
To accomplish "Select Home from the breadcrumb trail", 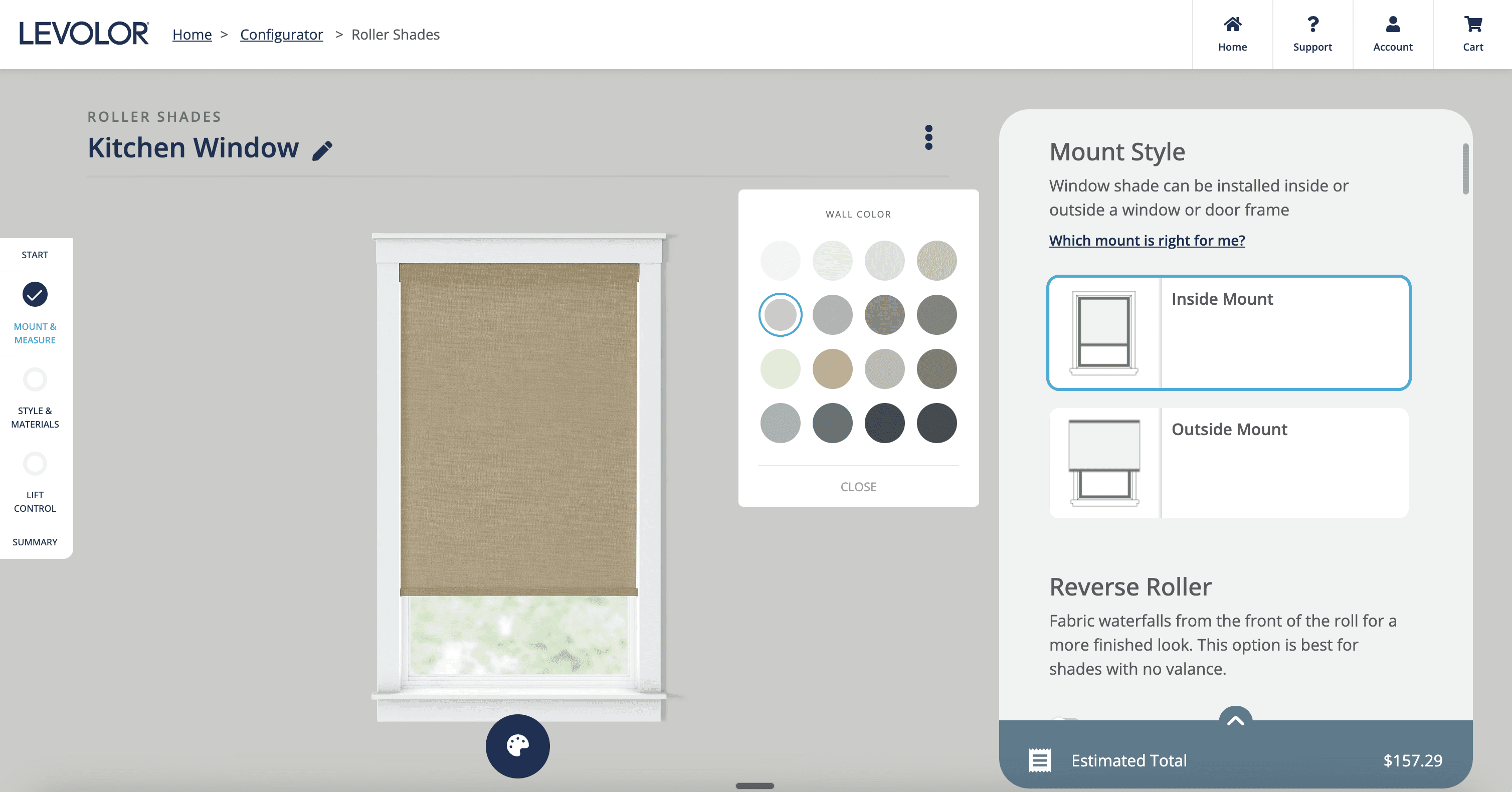I will click(x=192, y=34).
